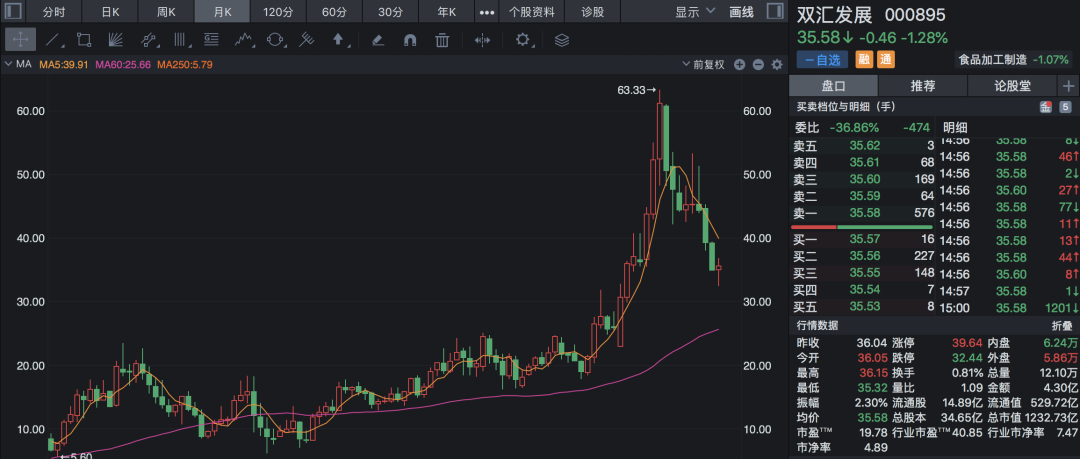Toggle the magnet snap tool
The width and height of the screenshot is (1080, 459).
point(410,40)
